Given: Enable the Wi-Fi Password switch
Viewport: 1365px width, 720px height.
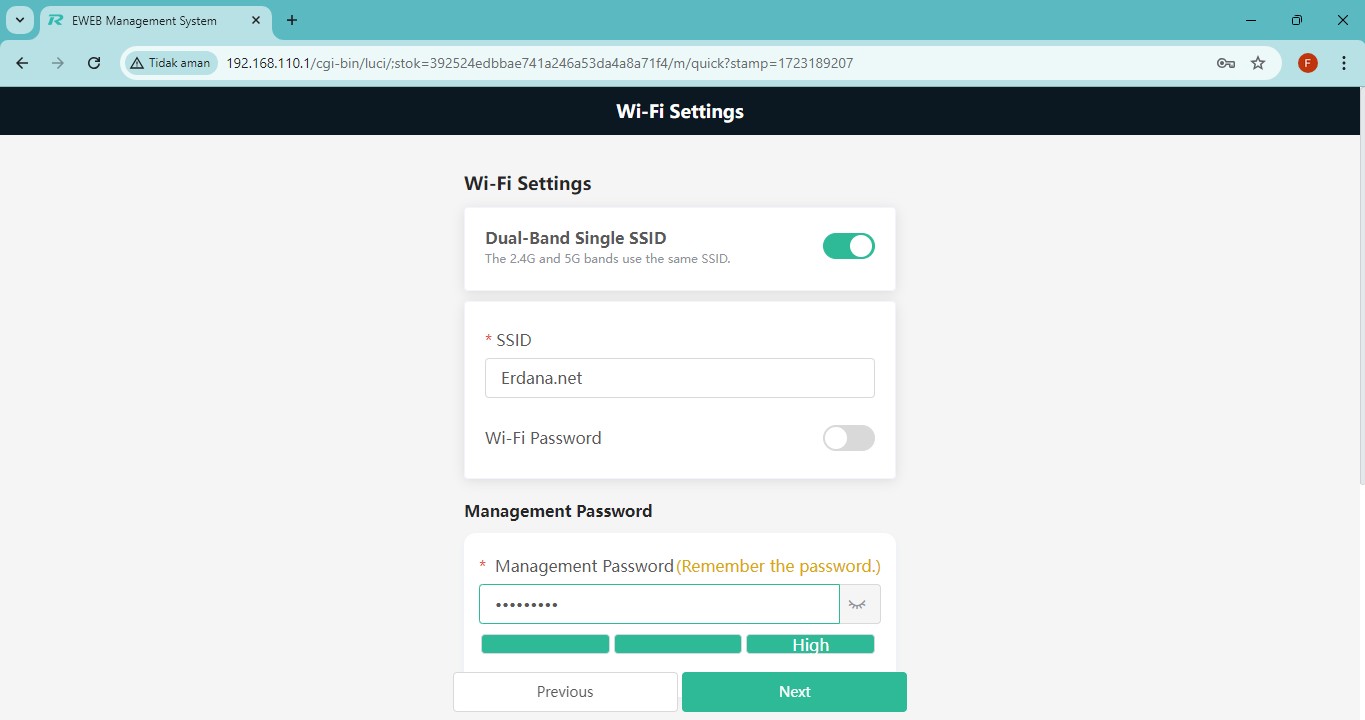Looking at the screenshot, I should (x=848, y=438).
